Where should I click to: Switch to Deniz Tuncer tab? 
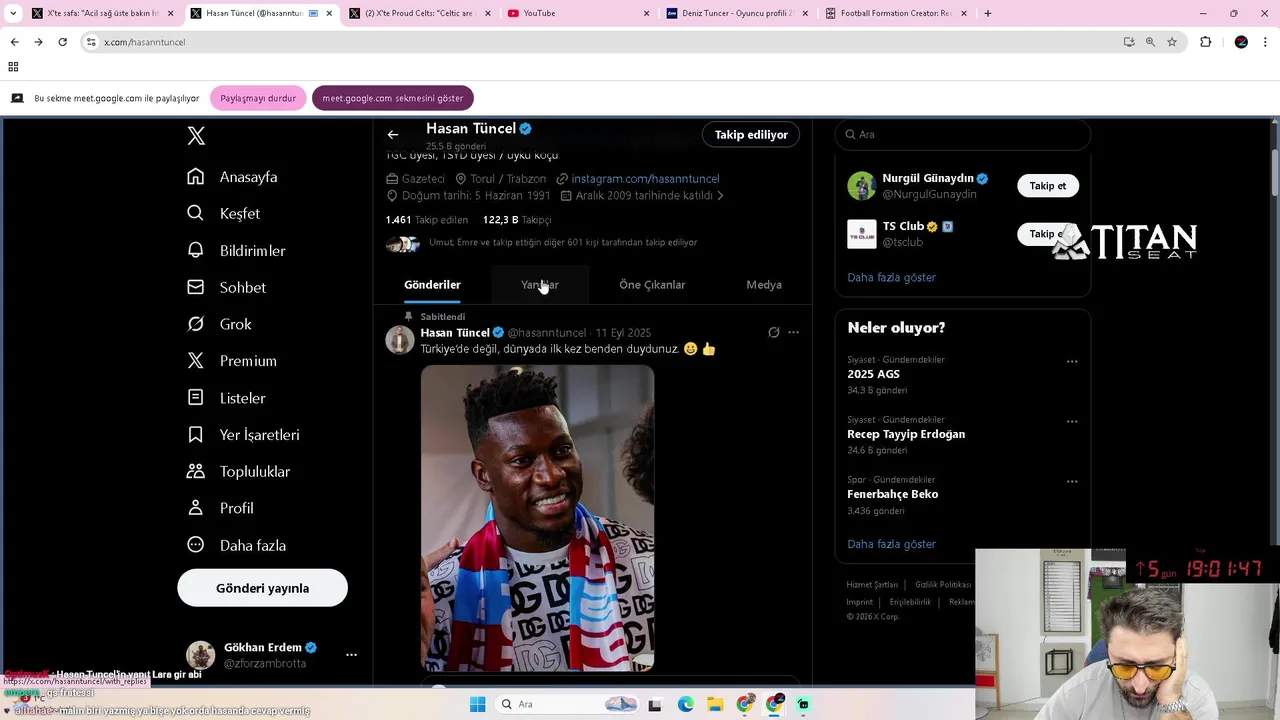(736, 13)
